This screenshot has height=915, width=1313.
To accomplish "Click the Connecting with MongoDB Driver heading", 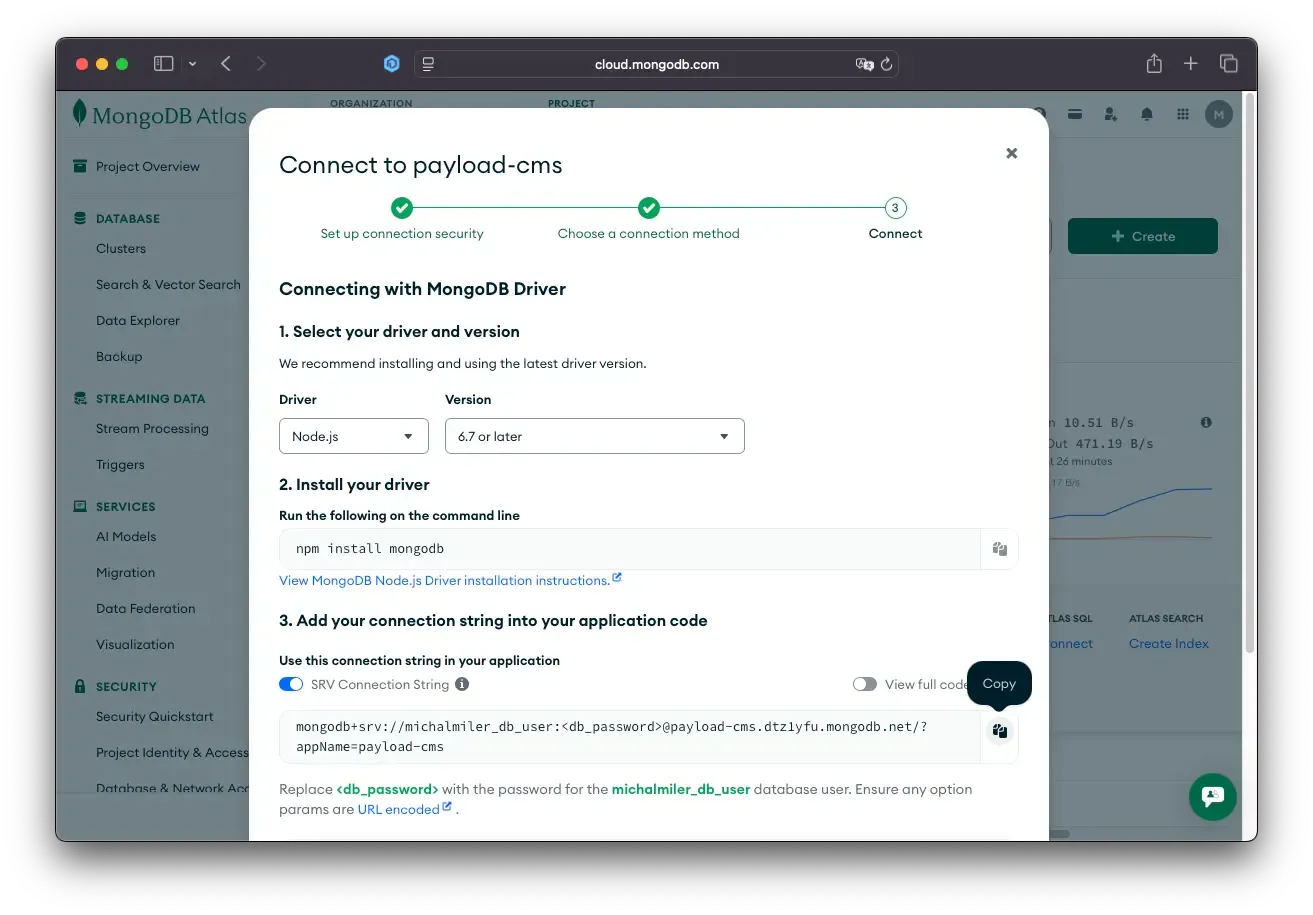I will (x=422, y=289).
